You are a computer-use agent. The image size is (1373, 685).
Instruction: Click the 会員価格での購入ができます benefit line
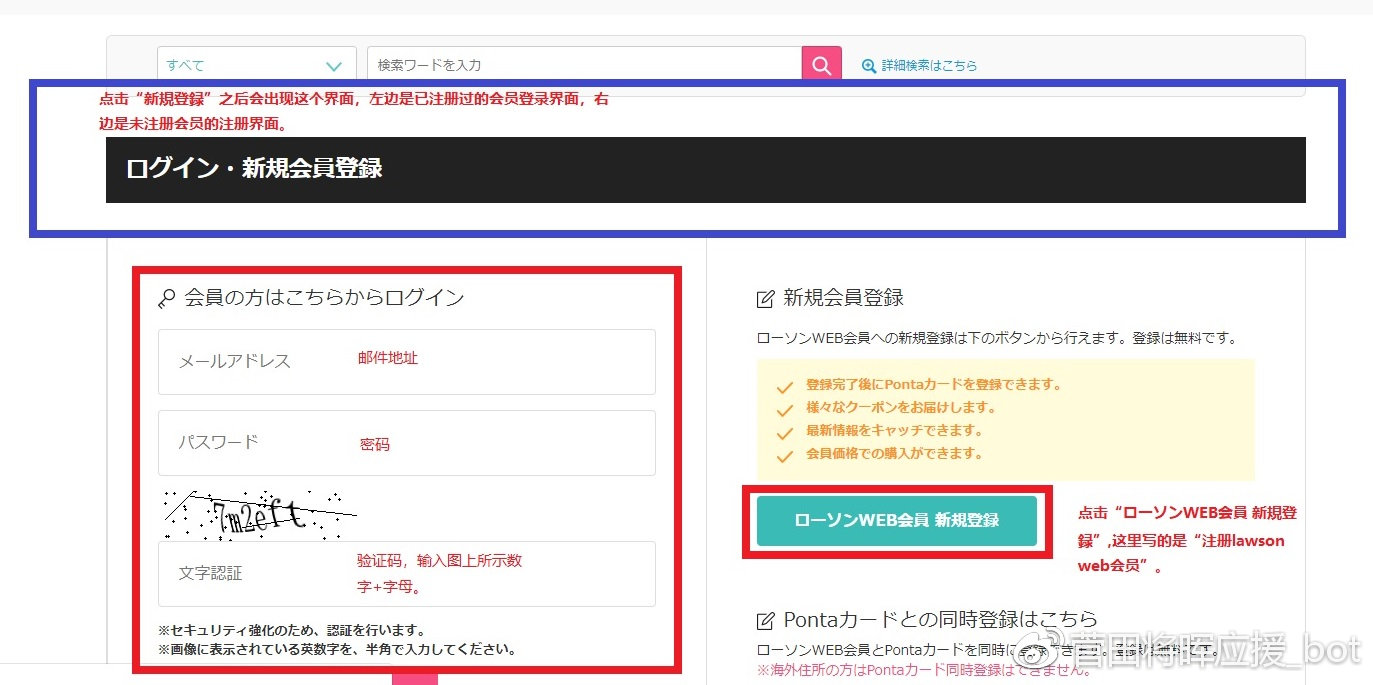click(x=894, y=453)
